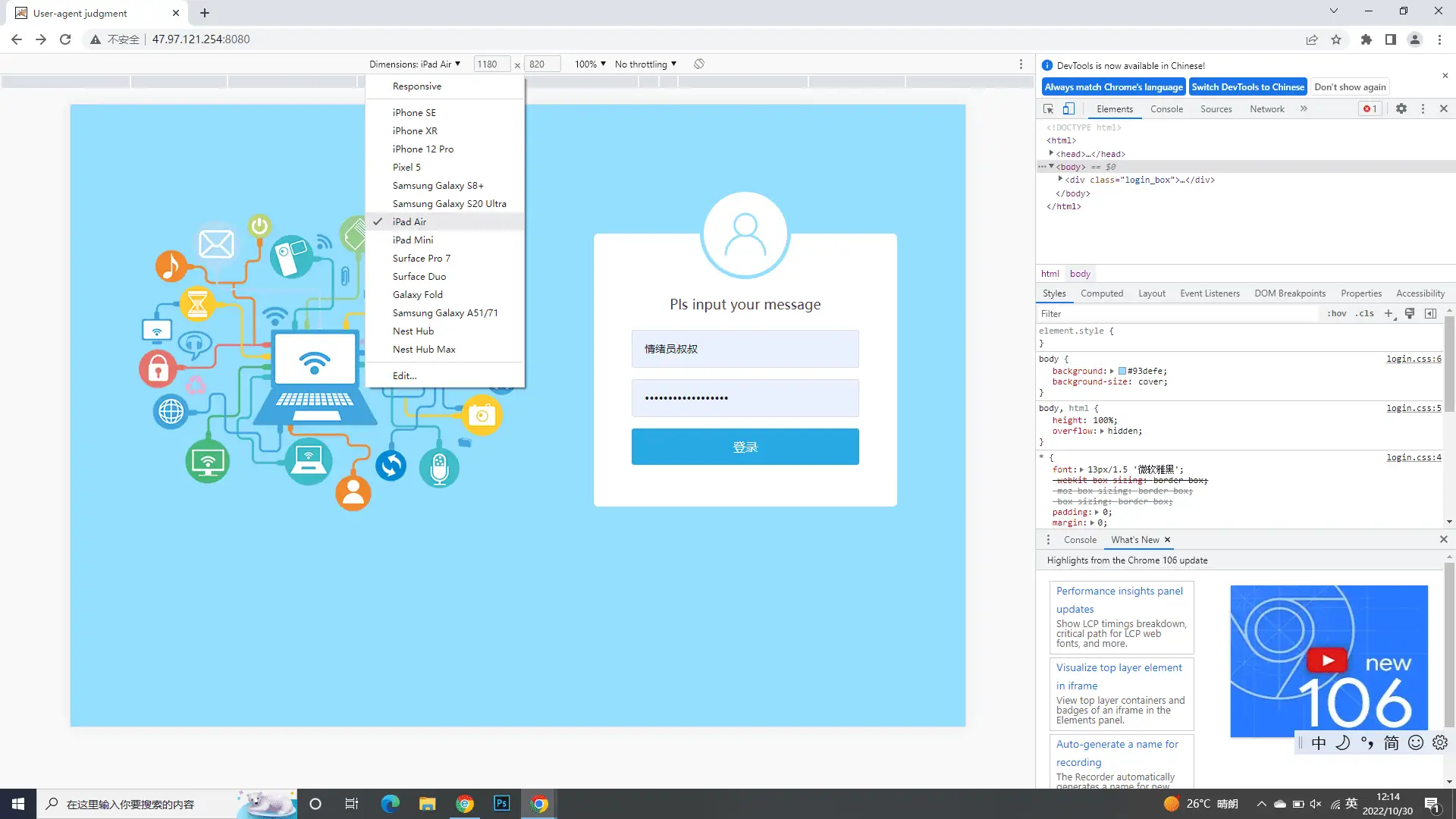1456x819 pixels.
Task: Click the #93defe background color swatch
Action: pyautogui.click(x=1122, y=372)
